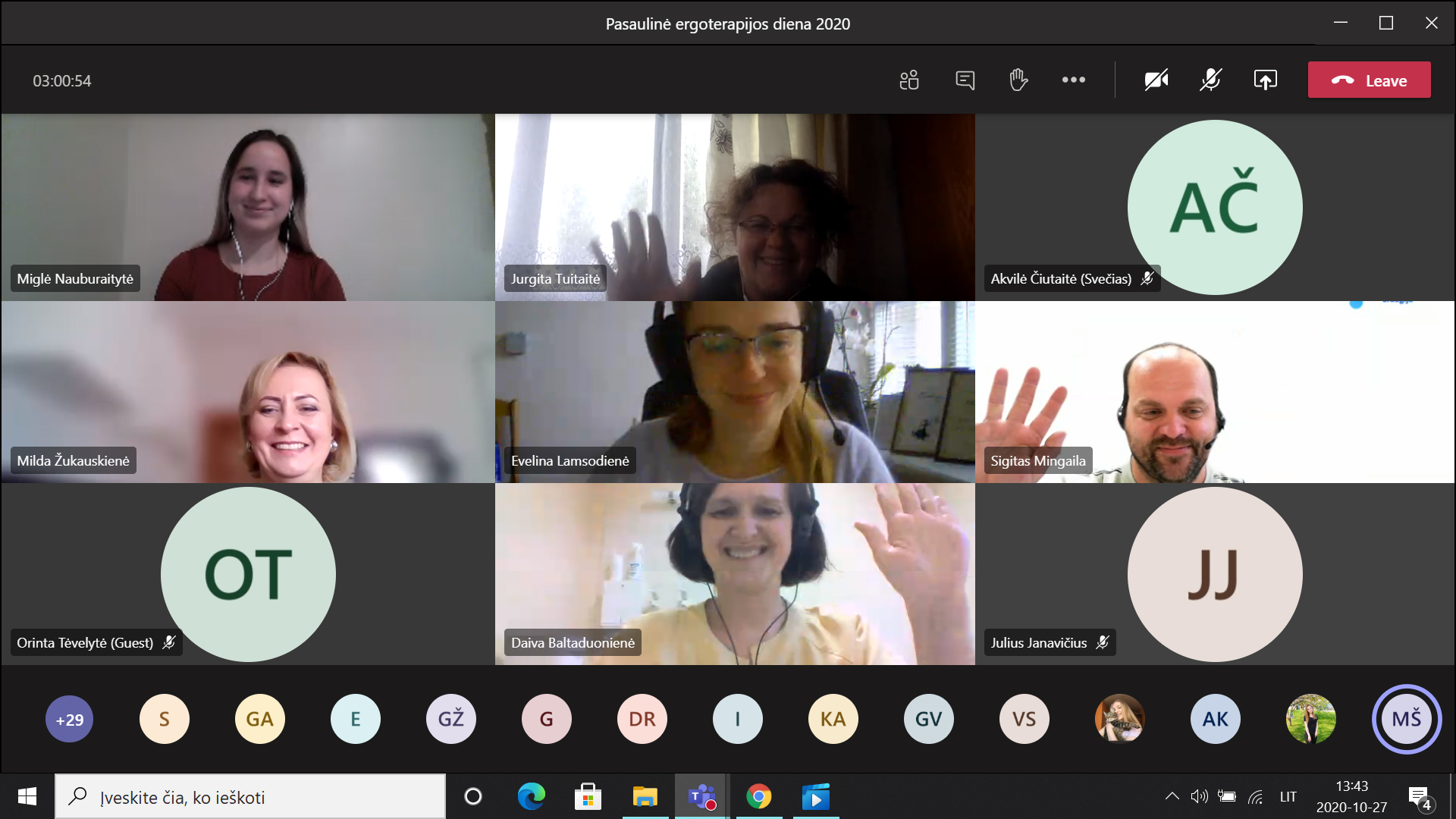
Task: Select participant avatar GA
Action: pyautogui.click(x=260, y=719)
